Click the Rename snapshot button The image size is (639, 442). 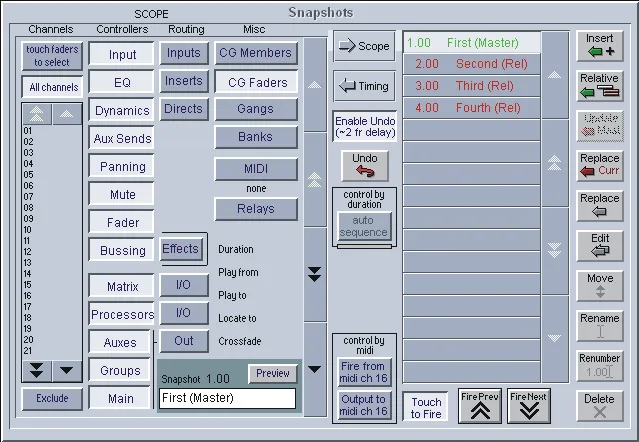click(600, 325)
